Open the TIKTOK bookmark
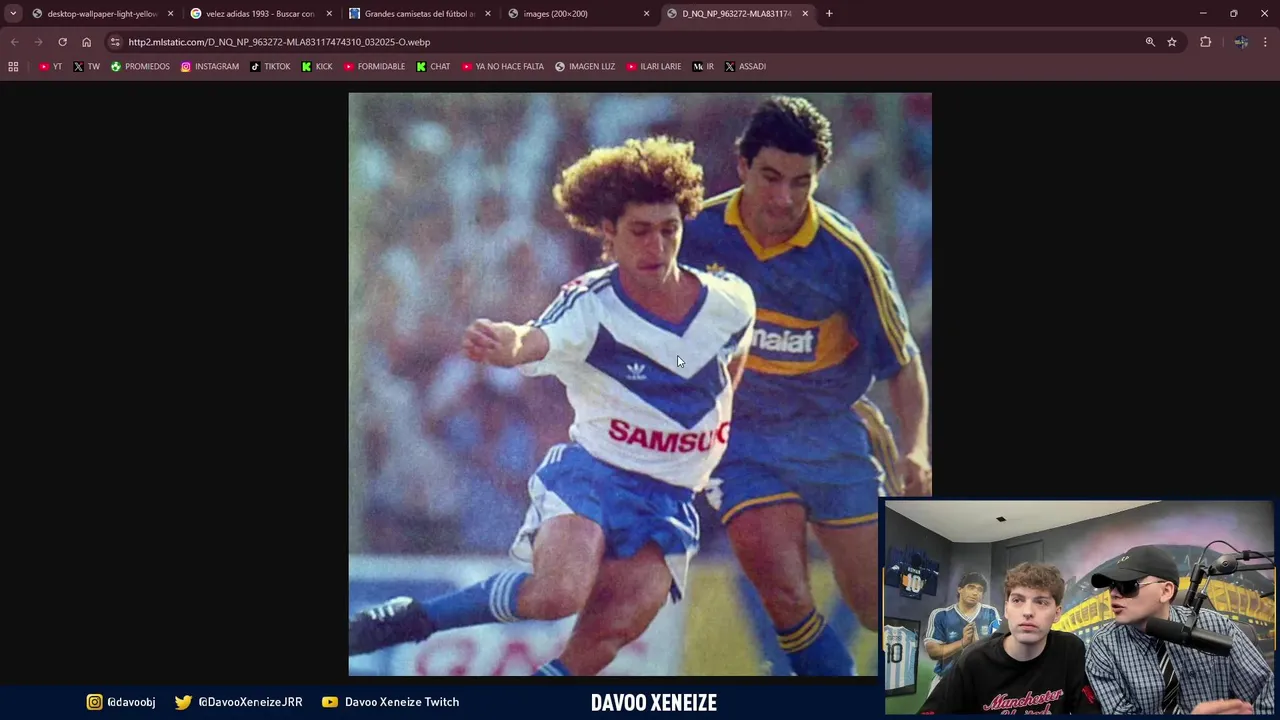Screen dimensions: 1280x720 [x=270, y=67]
